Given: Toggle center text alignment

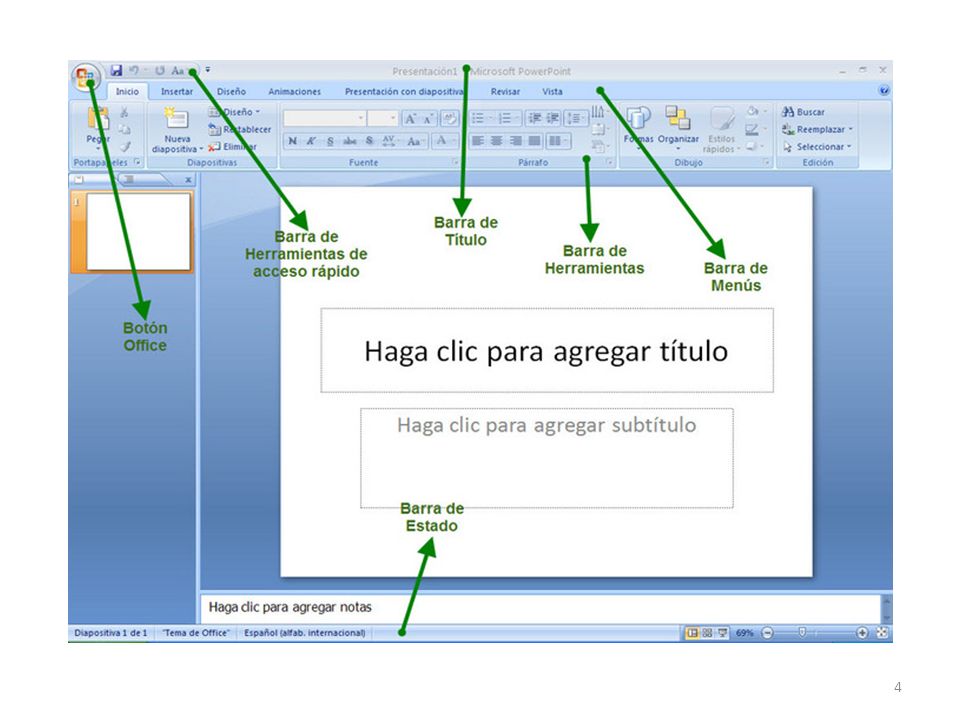Looking at the screenshot, I should [497, 141].
